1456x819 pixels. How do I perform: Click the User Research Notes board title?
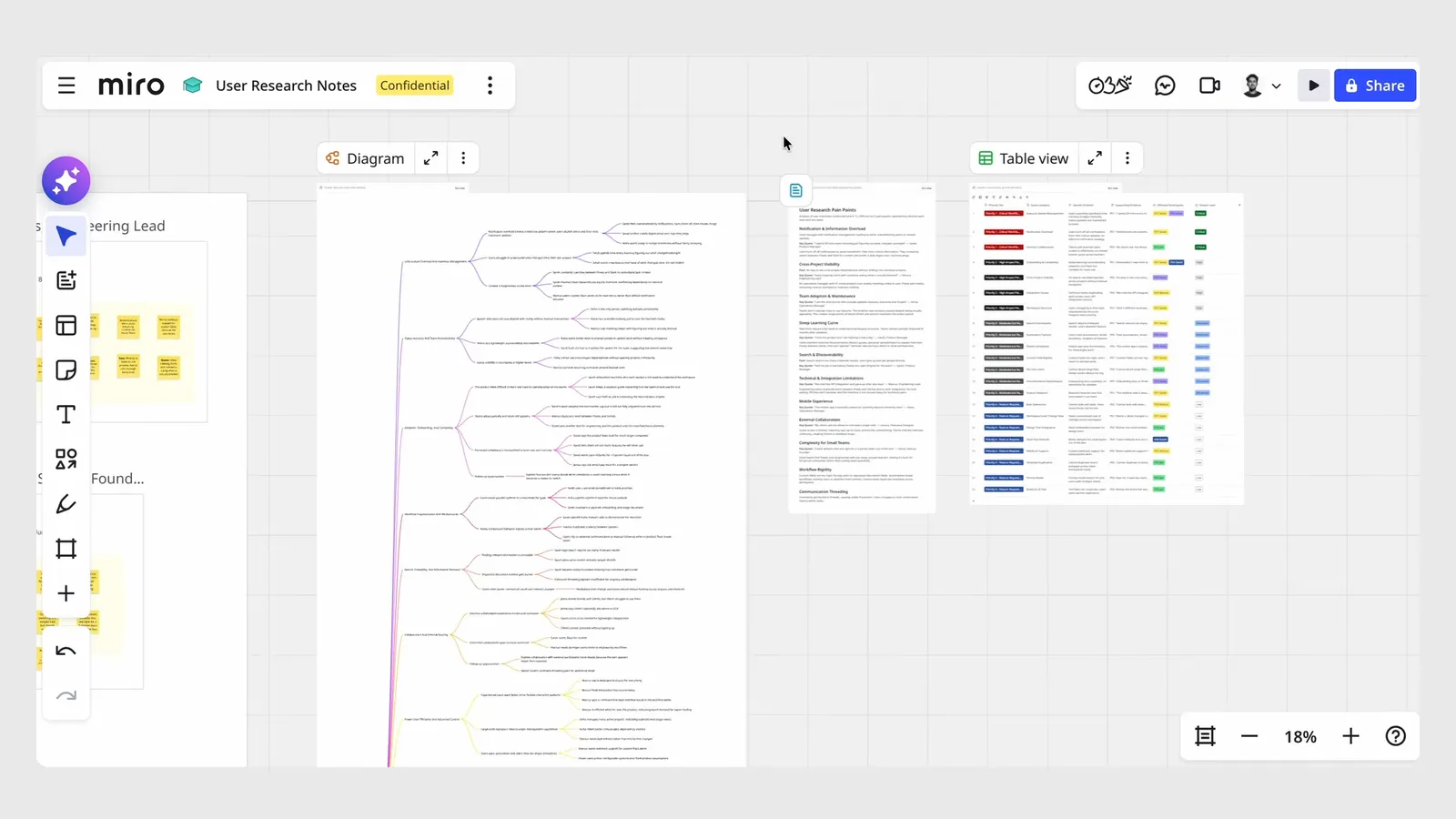coord(286,86)
